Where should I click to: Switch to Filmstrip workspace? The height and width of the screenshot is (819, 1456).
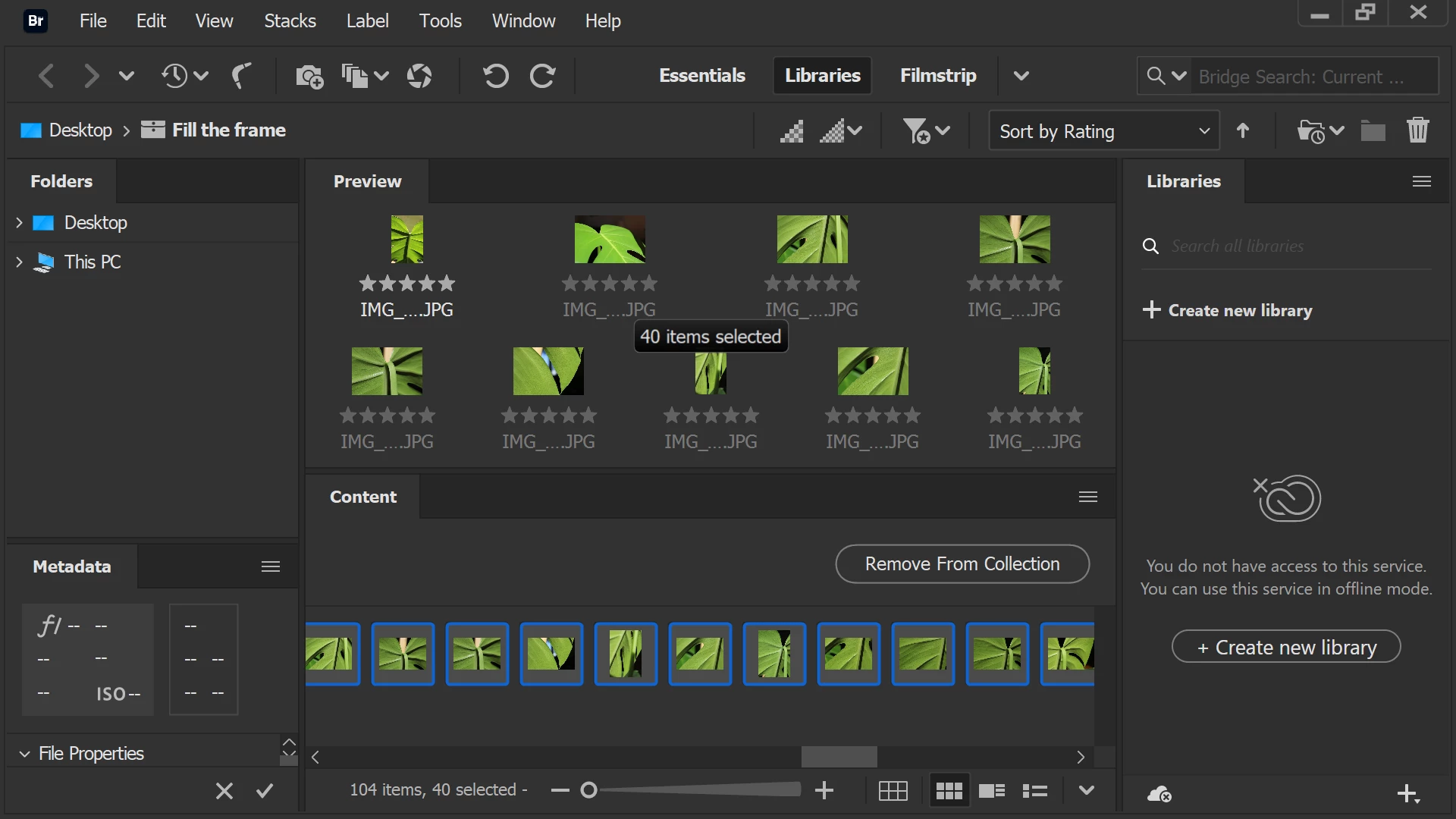[937, 76]
